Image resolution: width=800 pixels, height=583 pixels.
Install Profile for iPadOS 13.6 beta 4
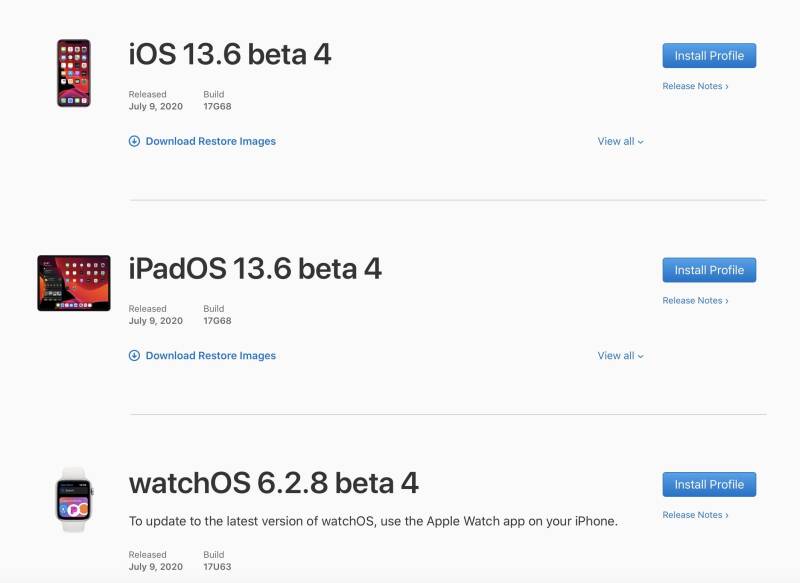point(709,270)
